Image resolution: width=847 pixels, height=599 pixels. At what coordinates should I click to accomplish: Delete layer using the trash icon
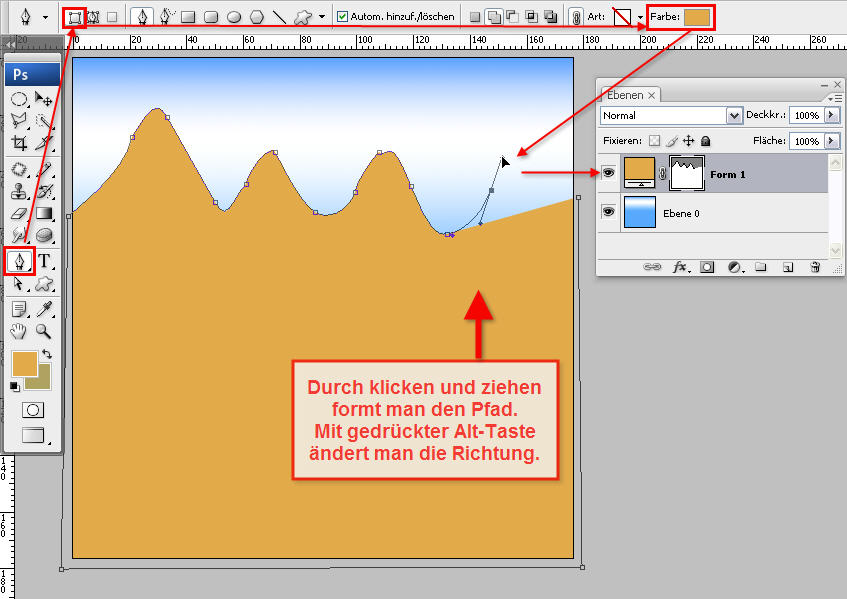(815, 267)
